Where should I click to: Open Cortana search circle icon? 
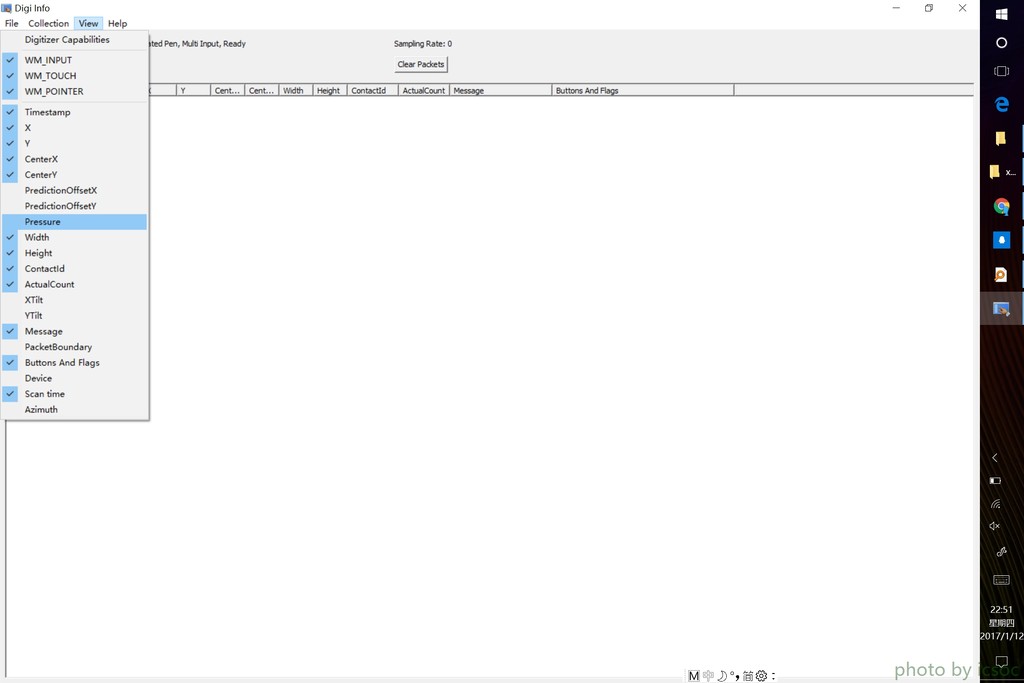[1001, 43]
